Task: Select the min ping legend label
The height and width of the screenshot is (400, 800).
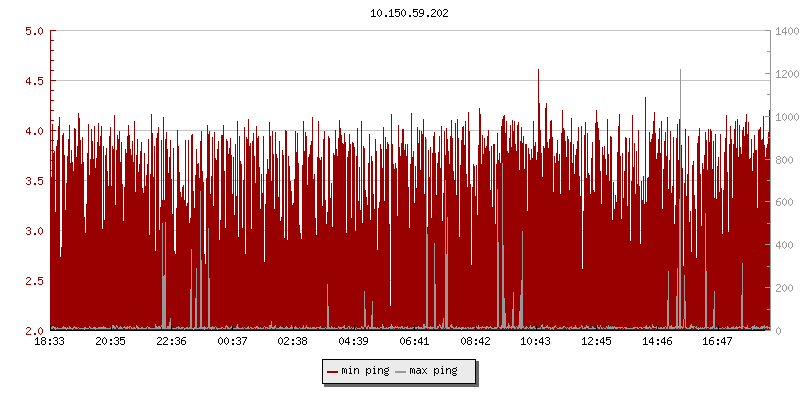Action: (364, 371)
